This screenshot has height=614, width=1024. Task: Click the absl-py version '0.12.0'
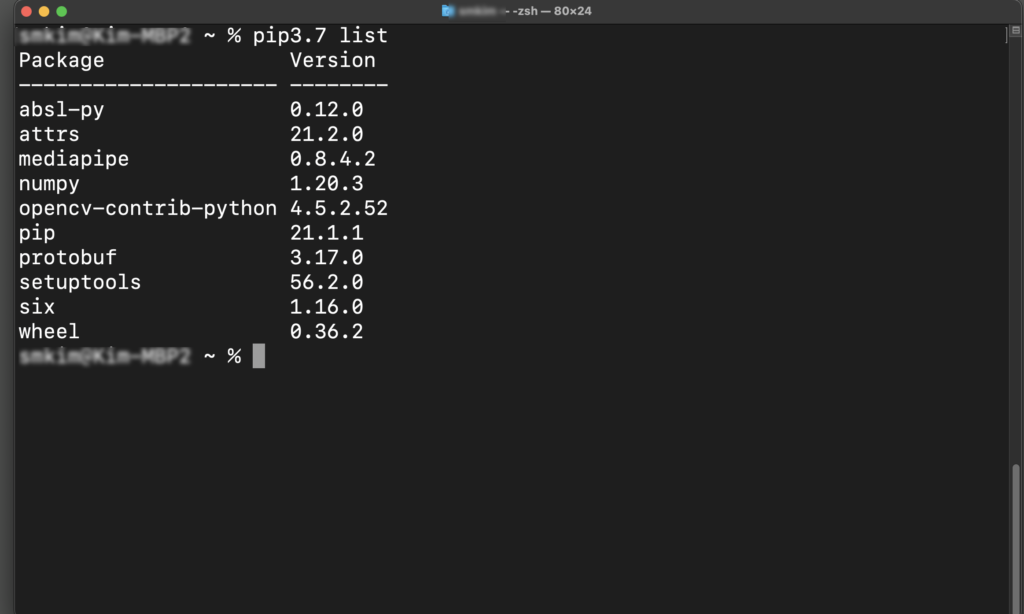click(327, 110)
